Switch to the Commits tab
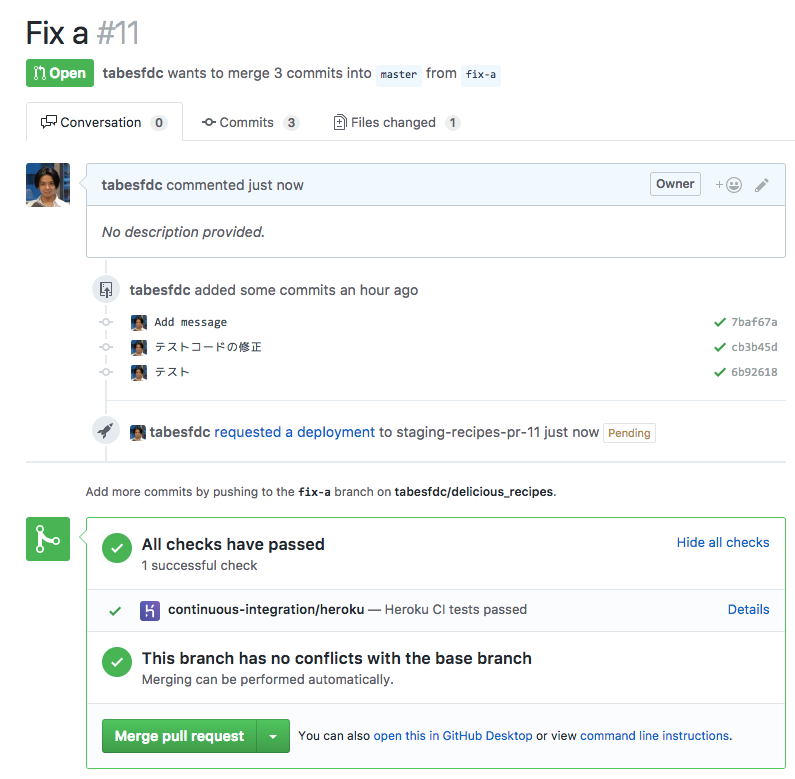 click(x=250, y=122)
